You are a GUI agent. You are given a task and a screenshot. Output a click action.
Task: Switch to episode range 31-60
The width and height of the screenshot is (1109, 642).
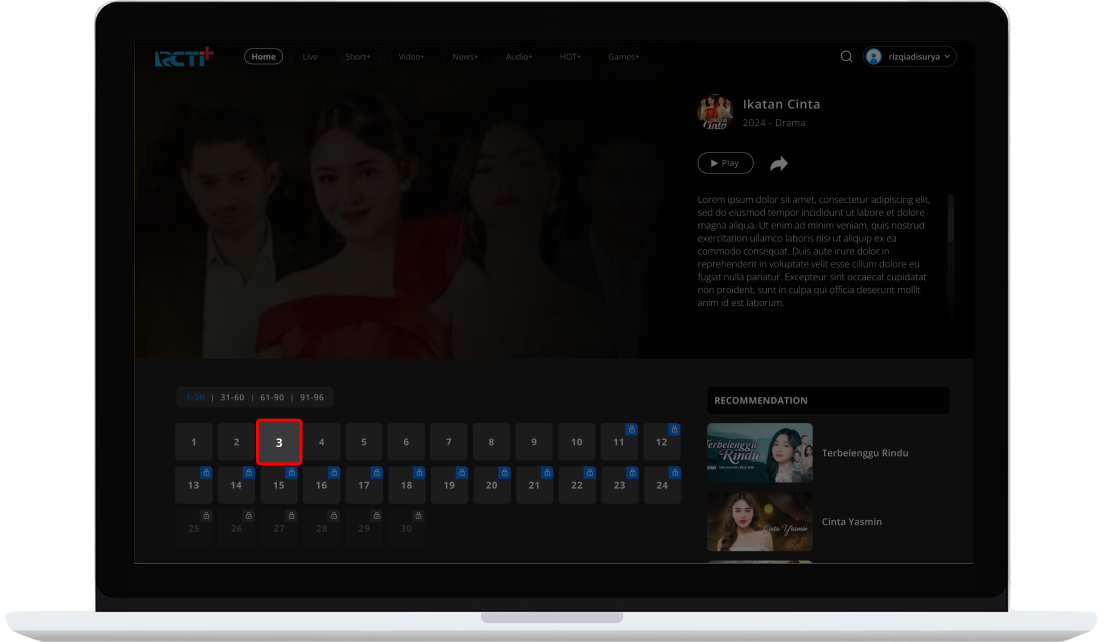pos(232,397)
